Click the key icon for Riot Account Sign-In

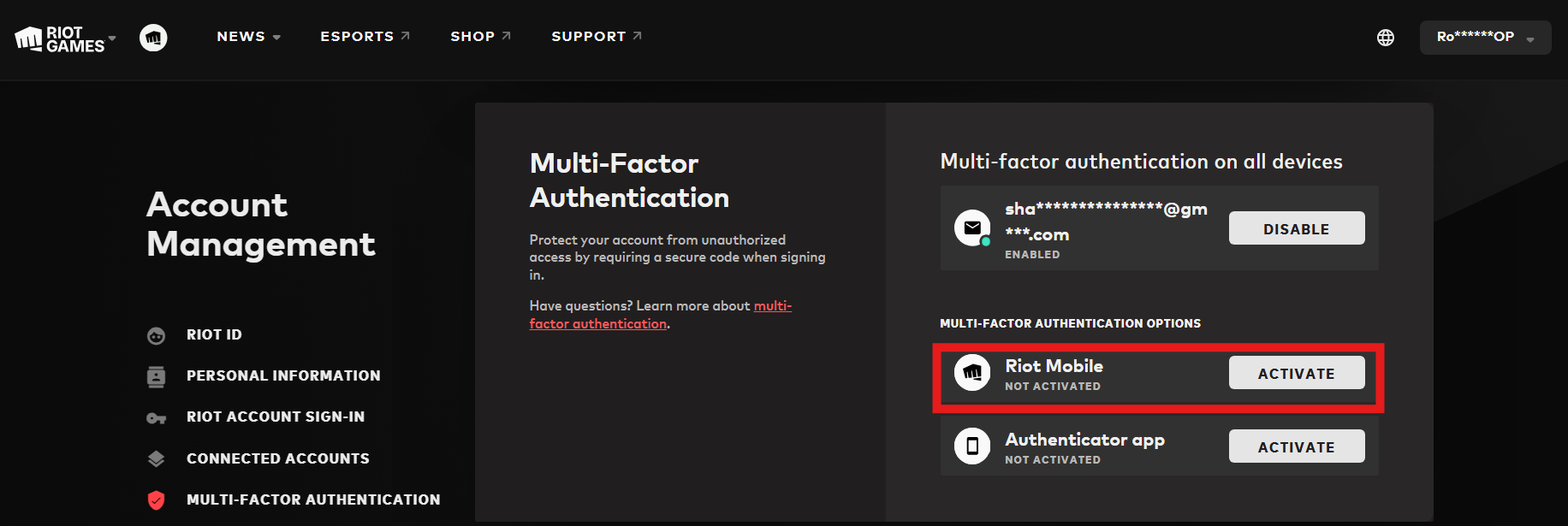click(156, 418)
